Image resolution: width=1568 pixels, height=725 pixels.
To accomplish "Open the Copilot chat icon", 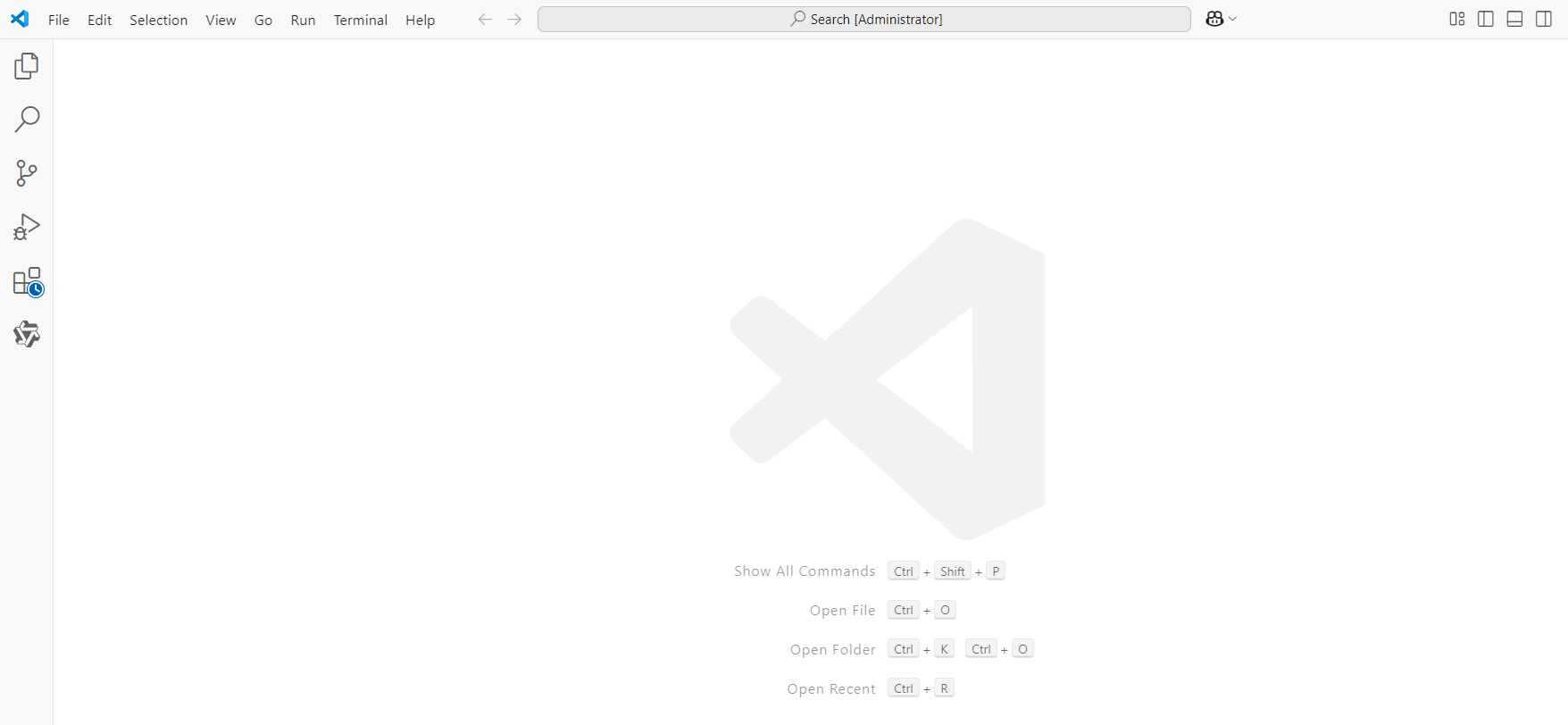I will point(1214,19).
